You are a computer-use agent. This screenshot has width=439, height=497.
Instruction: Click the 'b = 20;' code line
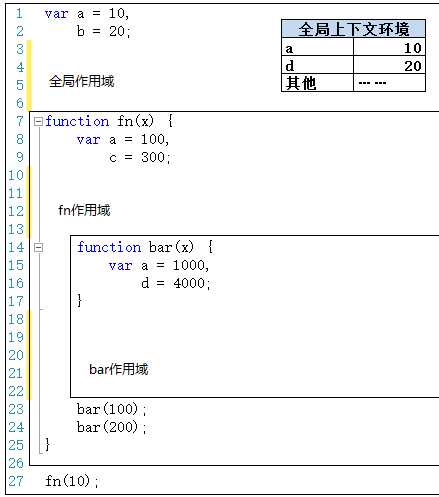click(104, 32)
